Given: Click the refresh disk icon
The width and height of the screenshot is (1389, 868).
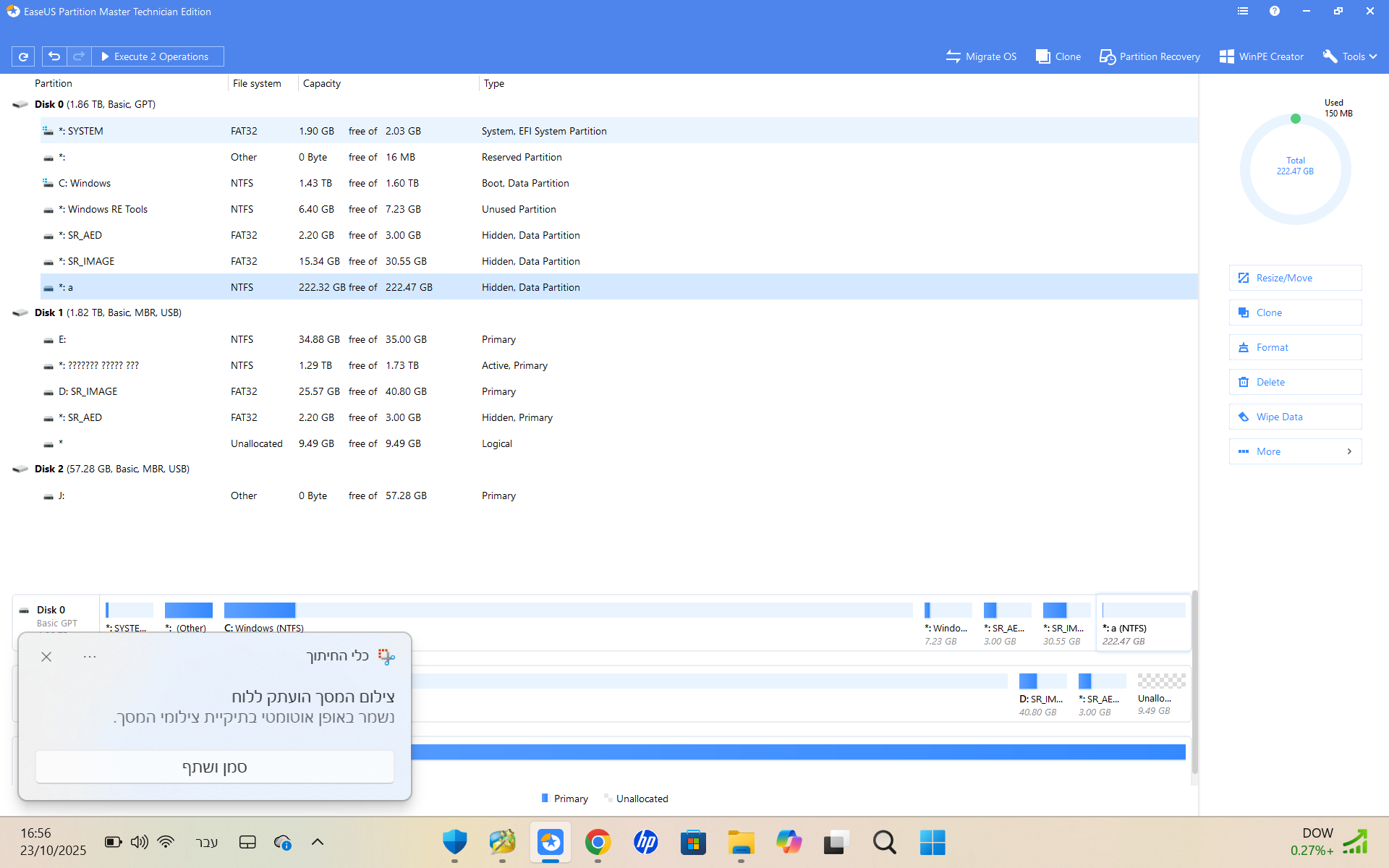Looking at the screenshot, I should click(x=23, y=56).
